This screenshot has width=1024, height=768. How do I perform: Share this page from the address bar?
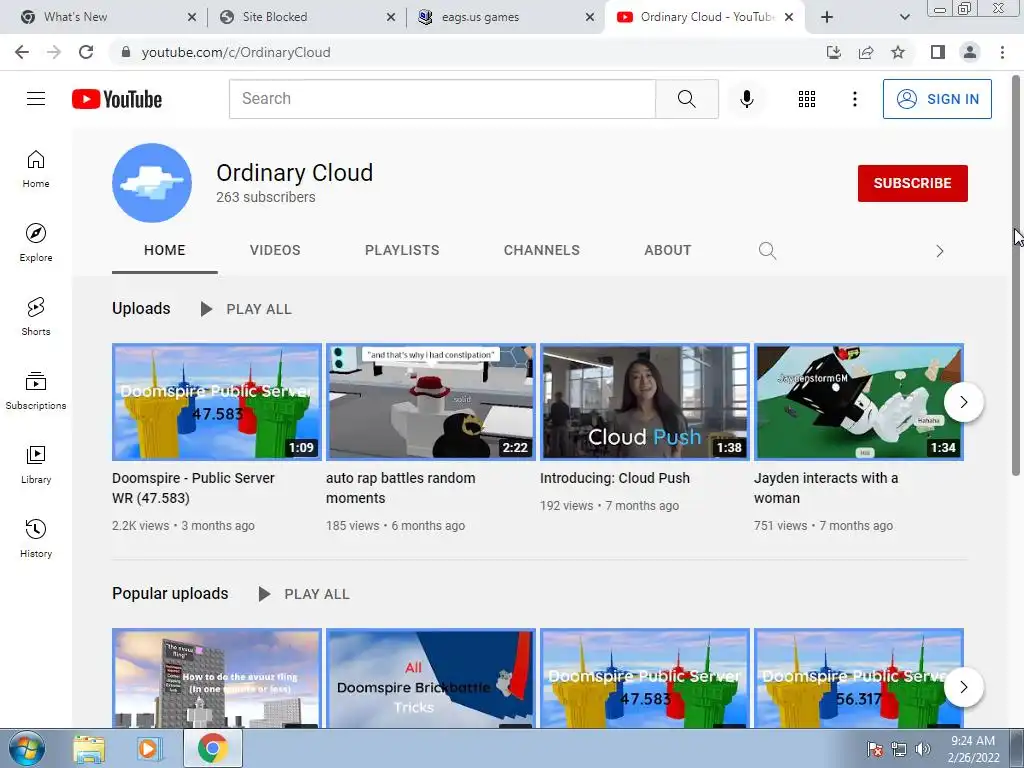[866, 52]
